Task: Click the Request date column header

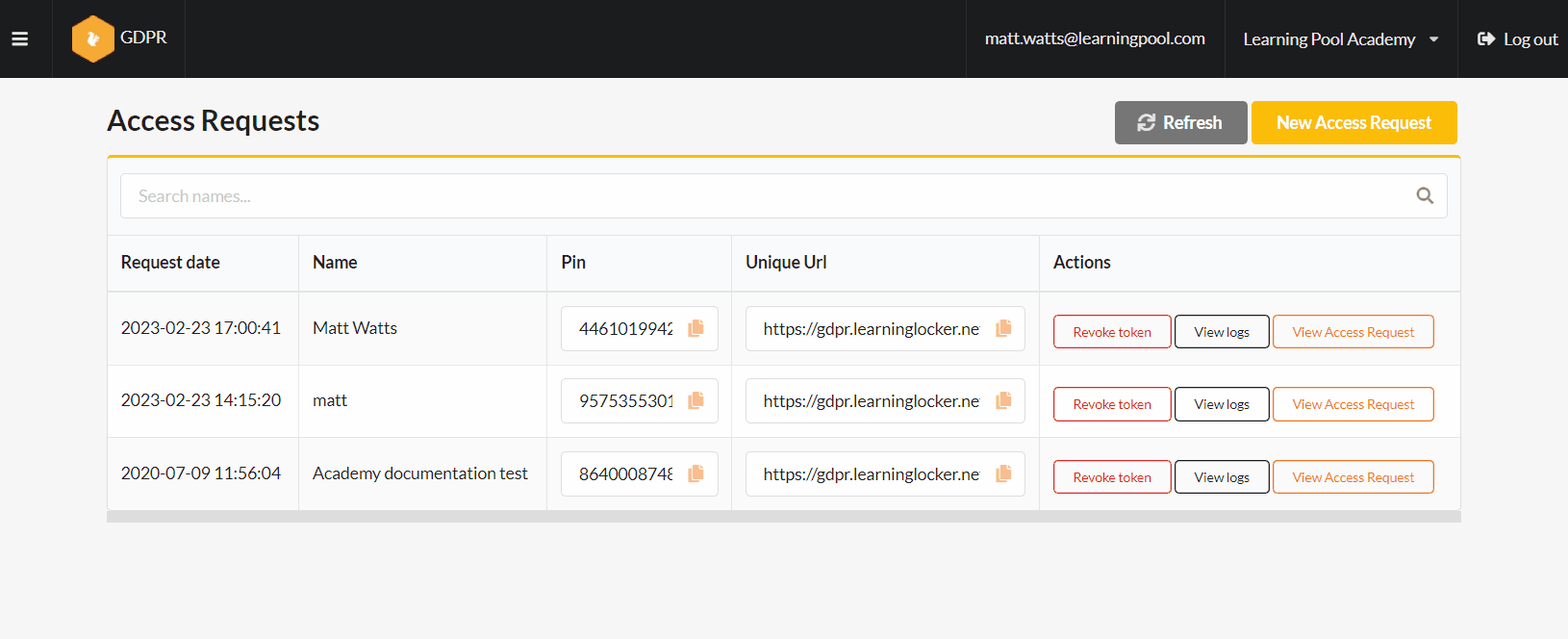Action: click(170, 263)
